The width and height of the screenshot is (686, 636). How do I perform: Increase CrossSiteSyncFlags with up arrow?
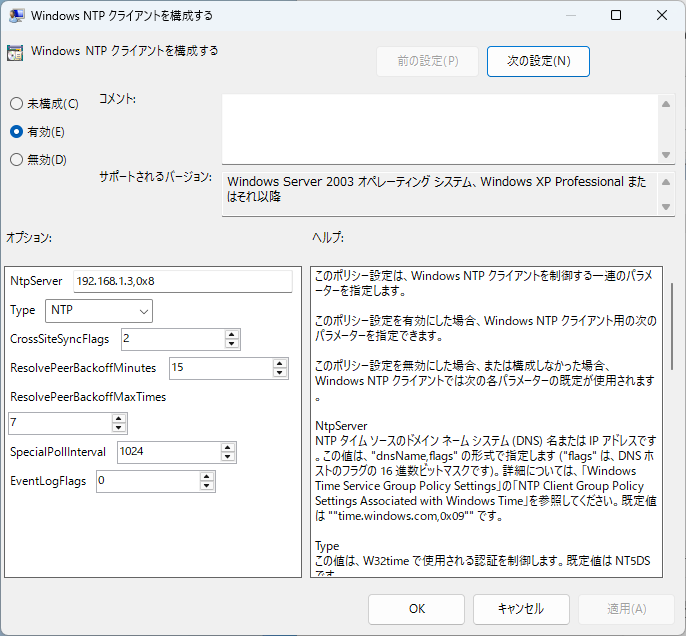[232, 334]
